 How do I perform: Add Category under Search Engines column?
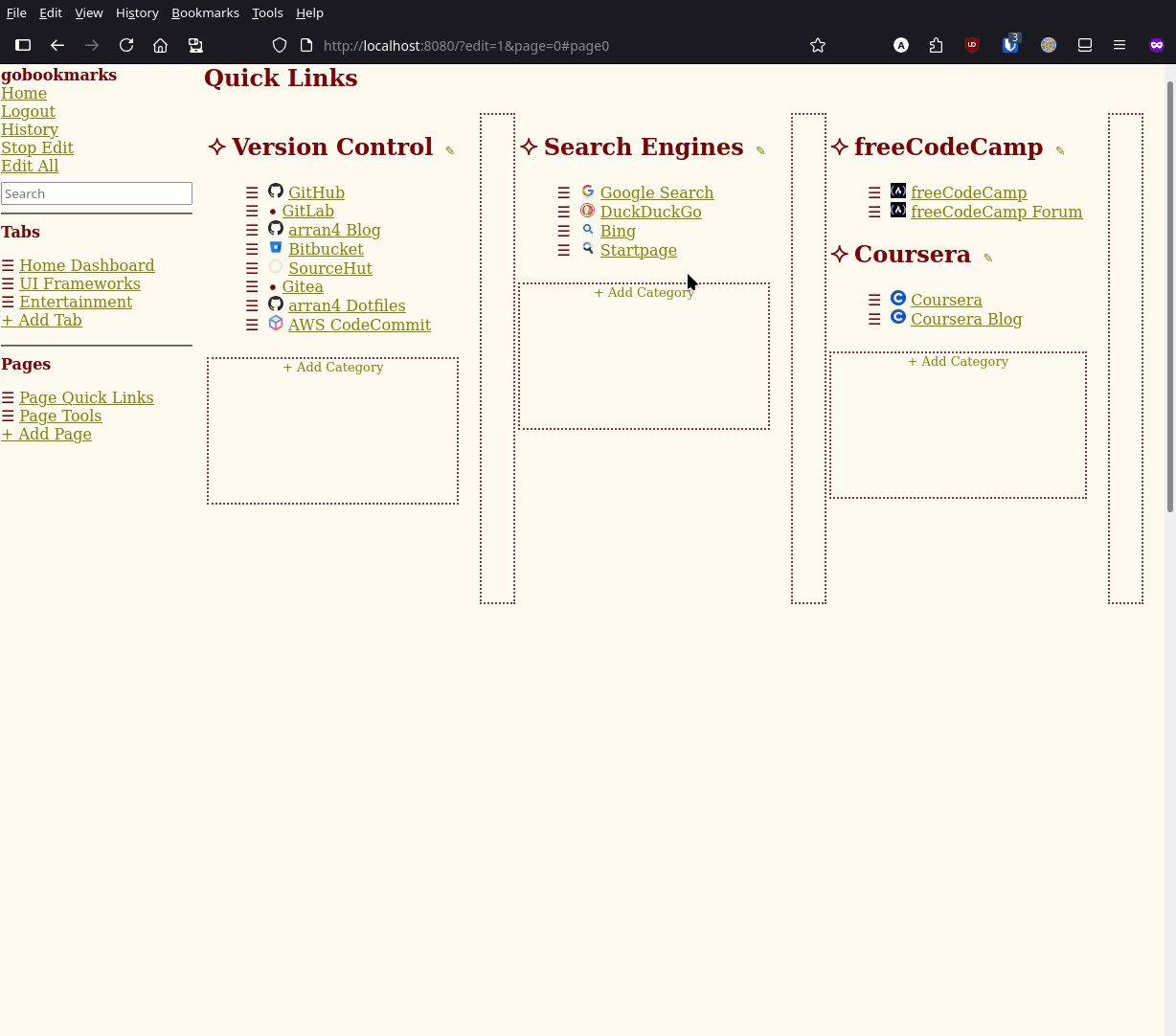click(644, 292)
